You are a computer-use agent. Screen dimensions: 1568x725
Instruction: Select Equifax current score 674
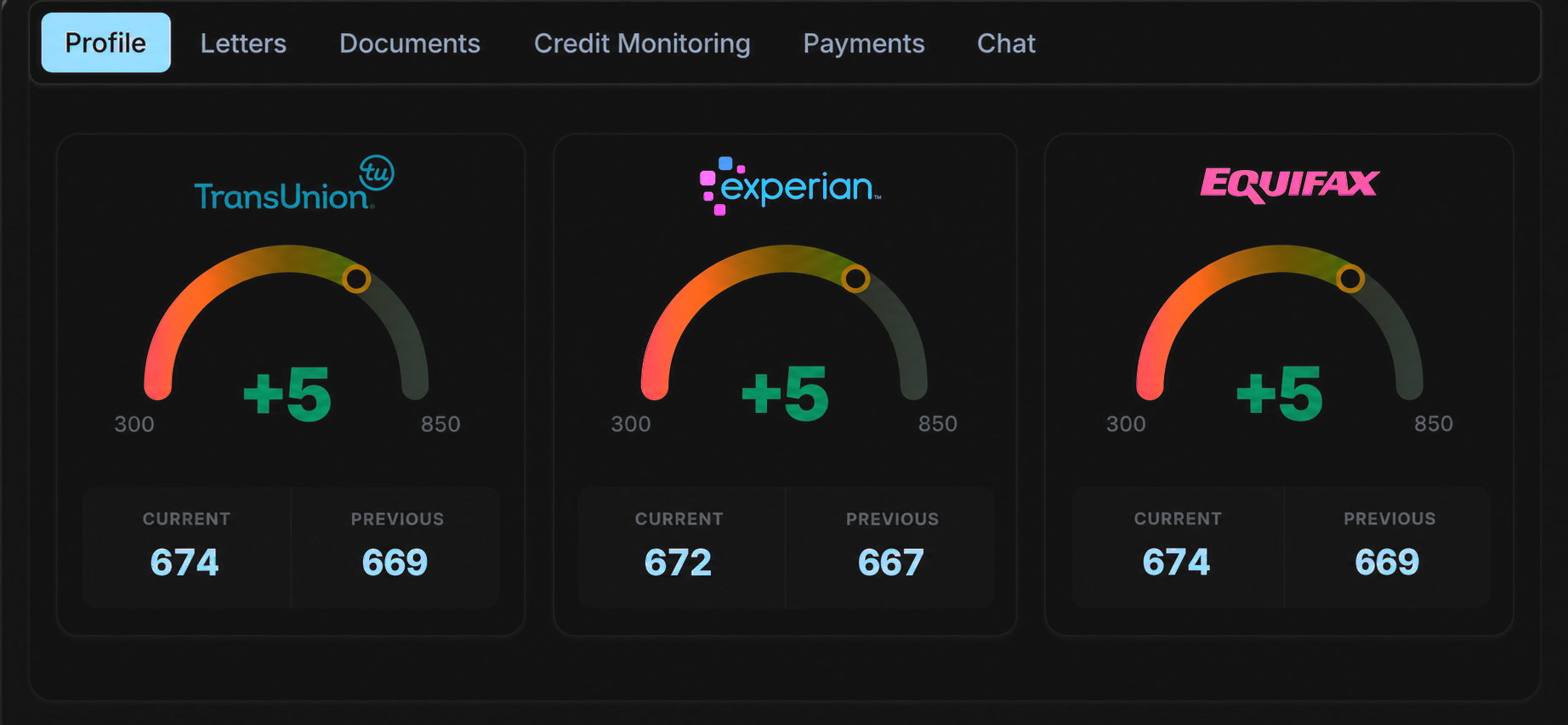[x=1176, y=562]
